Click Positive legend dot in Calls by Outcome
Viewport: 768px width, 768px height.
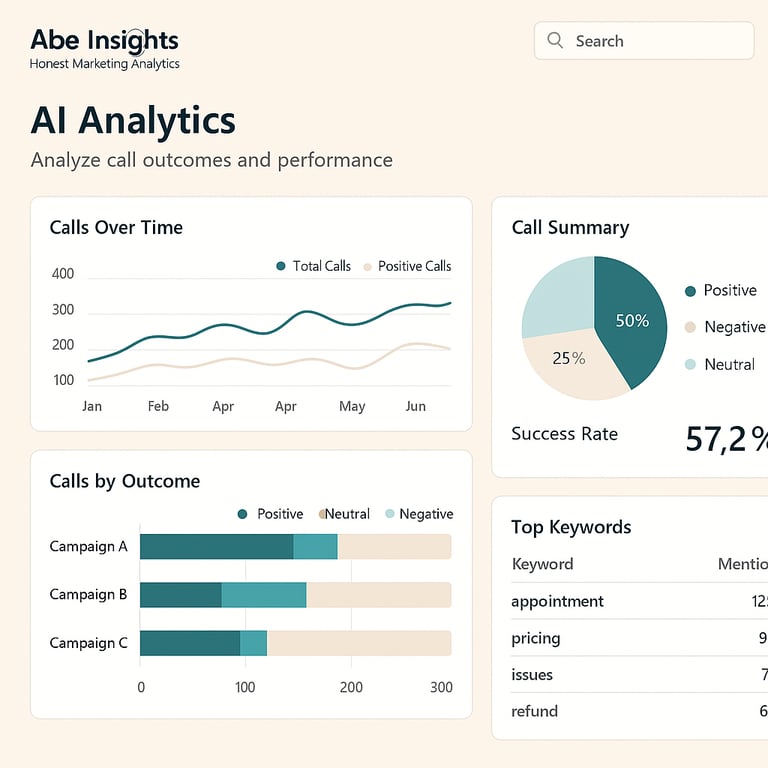pos(242,514)
